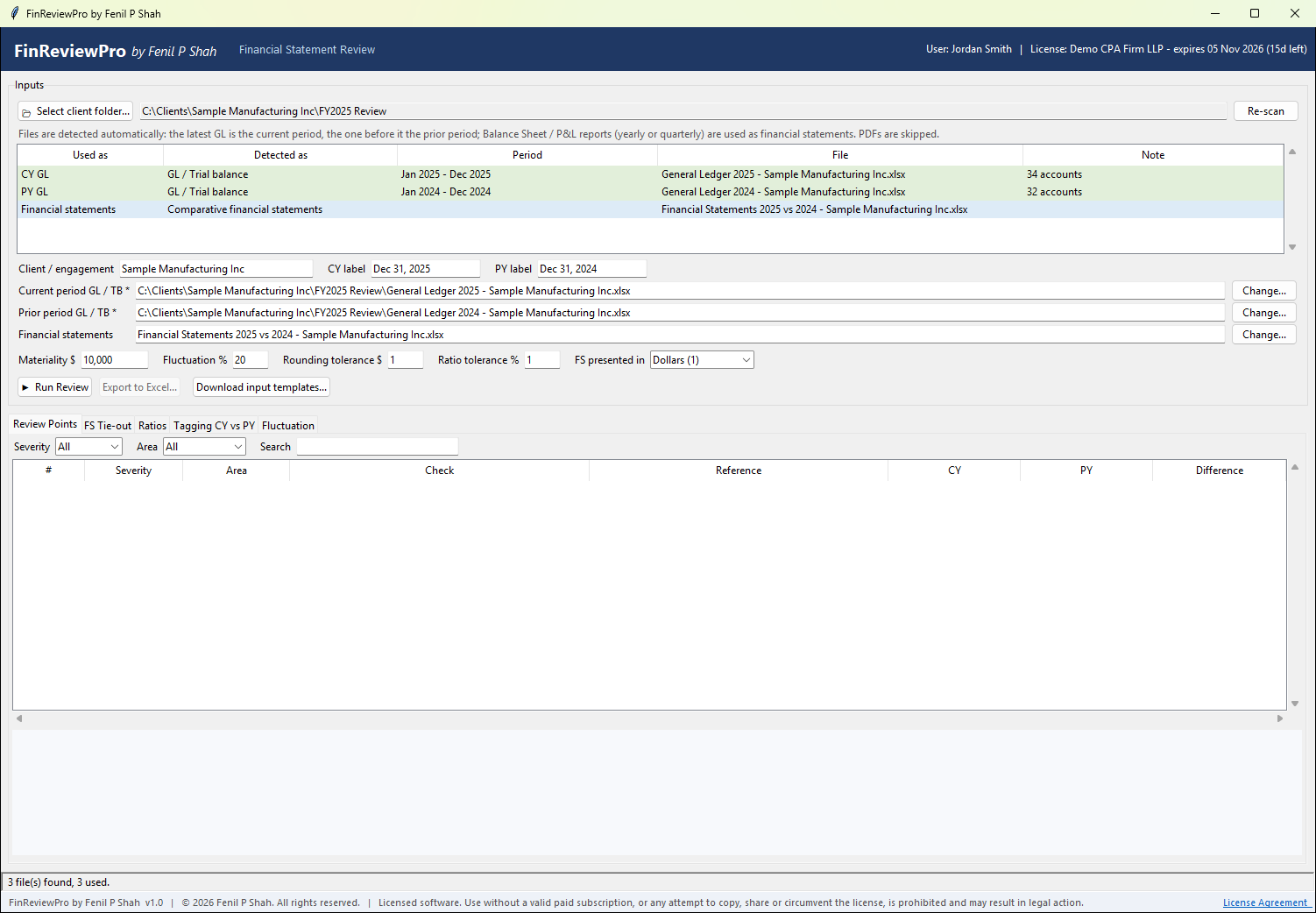Click the Select client folder button

point(75,111)
